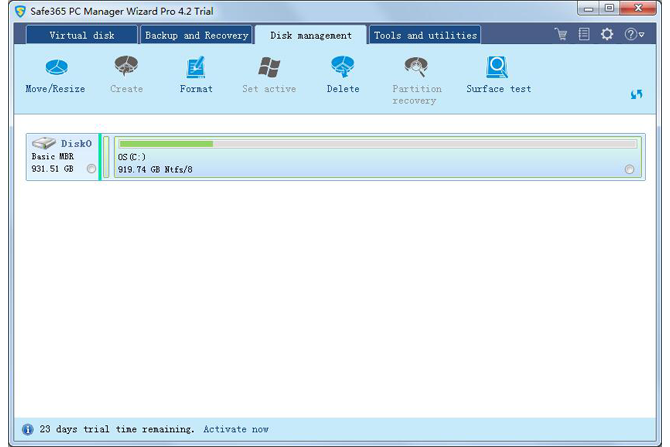Click the Basic MBR disk text

coord(53,156)
